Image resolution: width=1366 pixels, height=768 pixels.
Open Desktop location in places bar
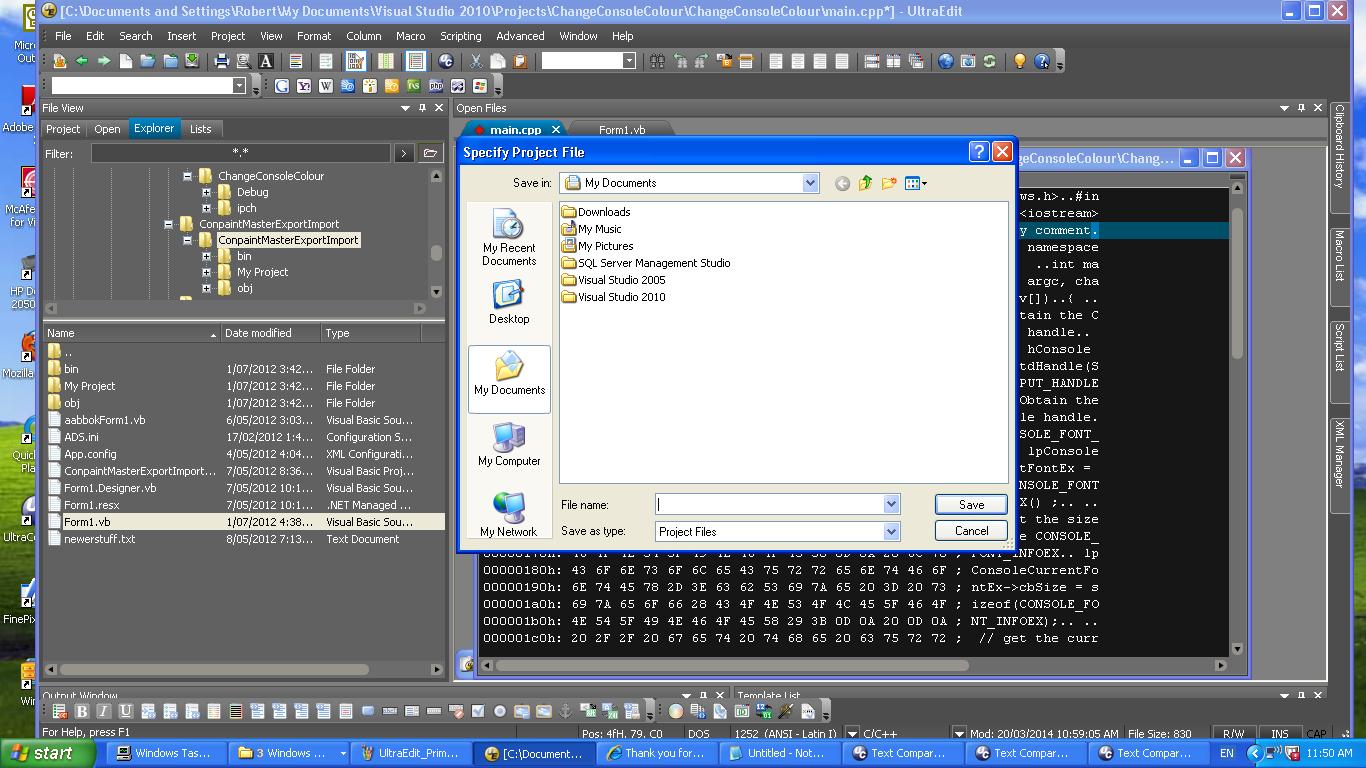pyautogui.click(x=509, y=302)
